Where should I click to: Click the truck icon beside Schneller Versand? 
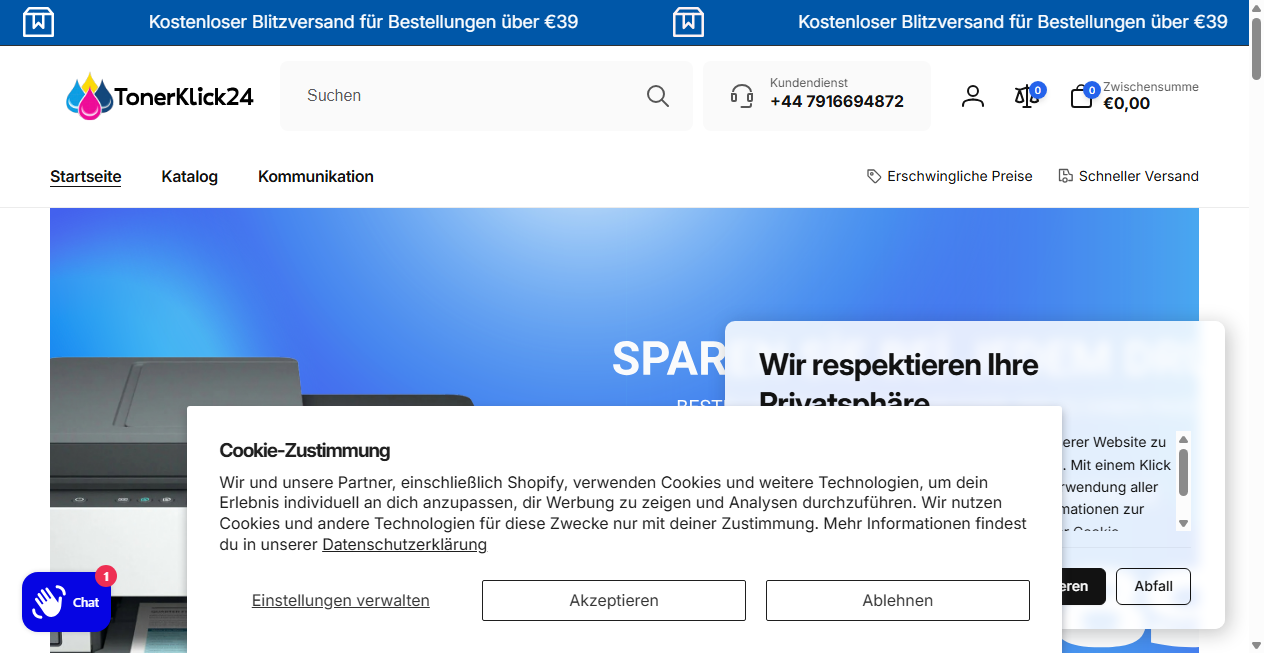tap(1063, 175)
